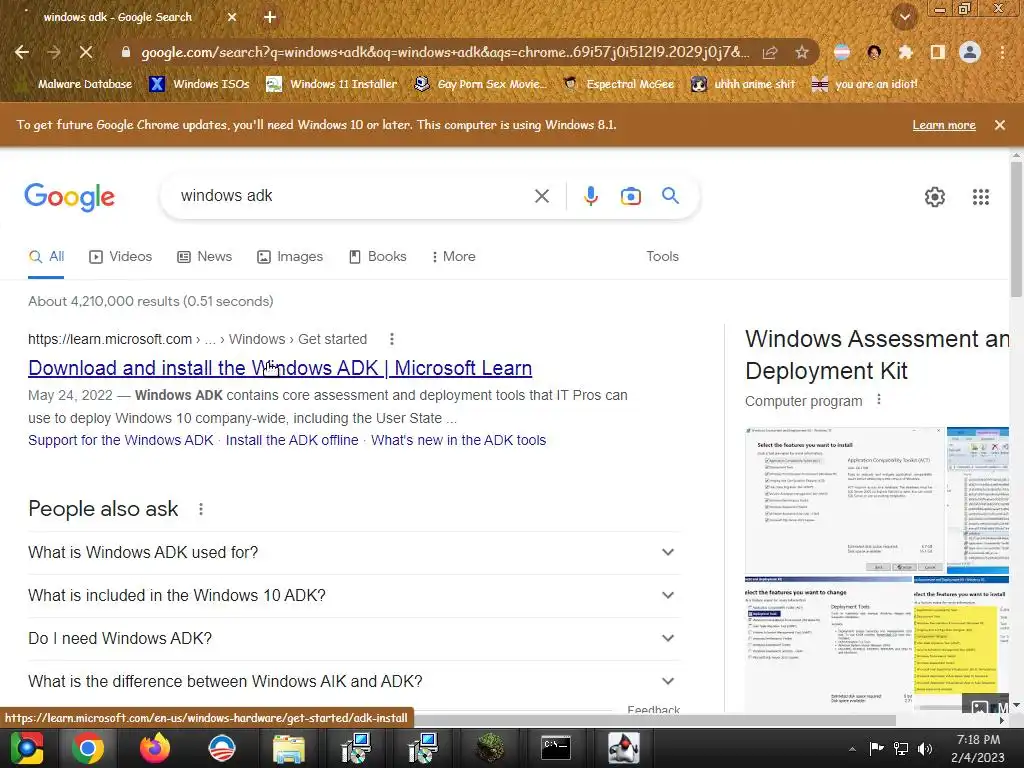Open Firefox from the taskbar
Viewport: 1024px width, 768px height.
(155, 748)
